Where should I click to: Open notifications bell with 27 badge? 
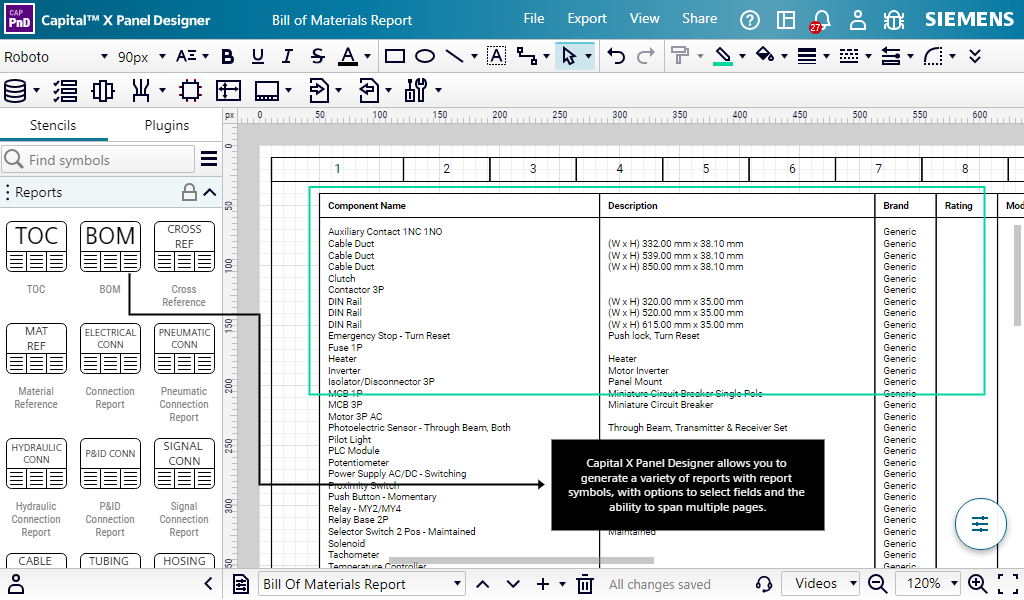click(x=821, y=20)
